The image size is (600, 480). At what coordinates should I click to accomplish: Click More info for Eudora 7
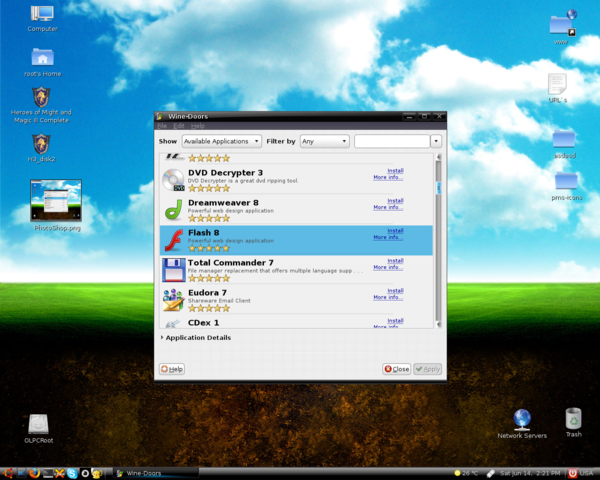point(388,297)
